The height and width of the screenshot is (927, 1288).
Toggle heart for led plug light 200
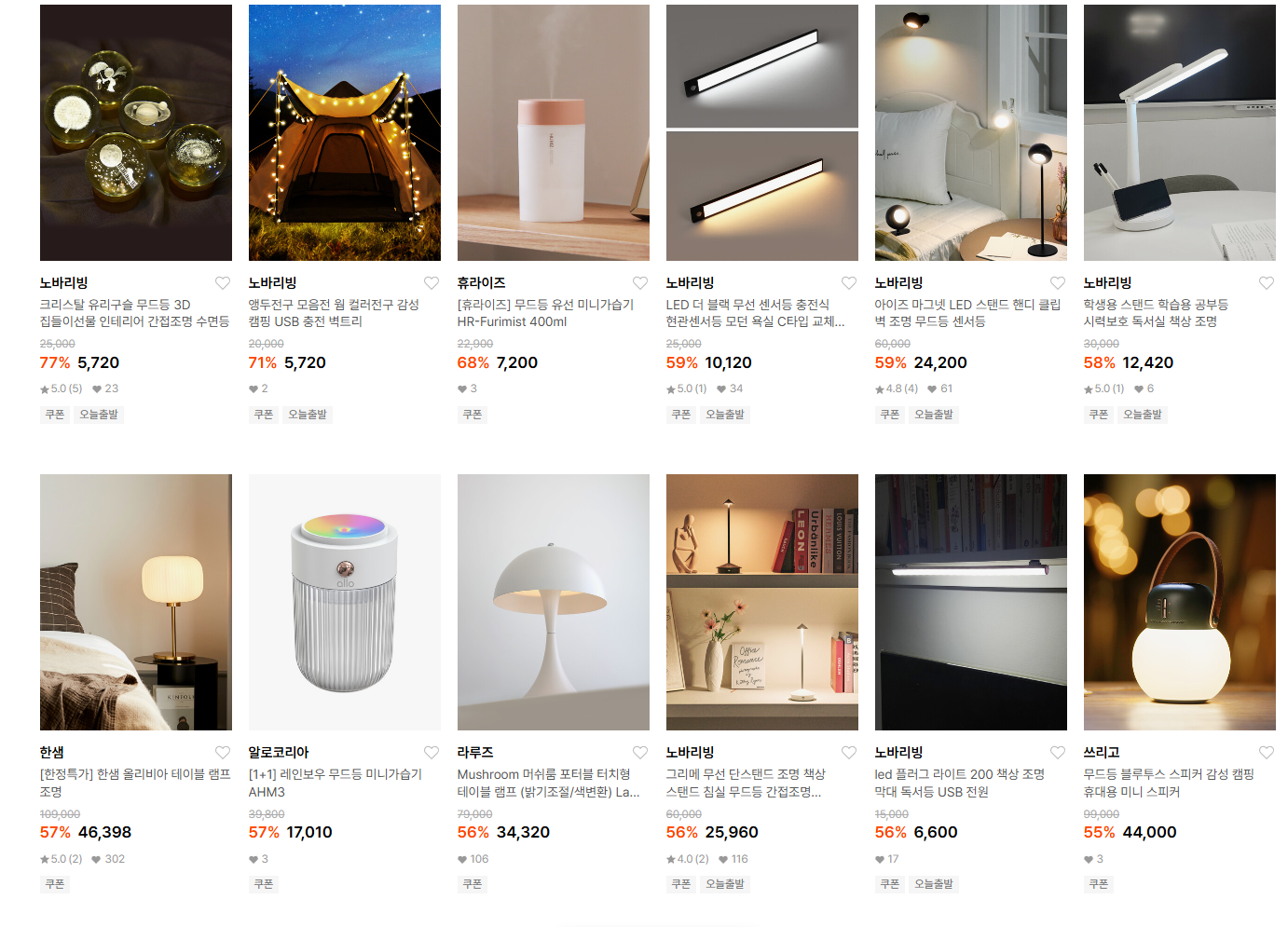pos(1058,753)
